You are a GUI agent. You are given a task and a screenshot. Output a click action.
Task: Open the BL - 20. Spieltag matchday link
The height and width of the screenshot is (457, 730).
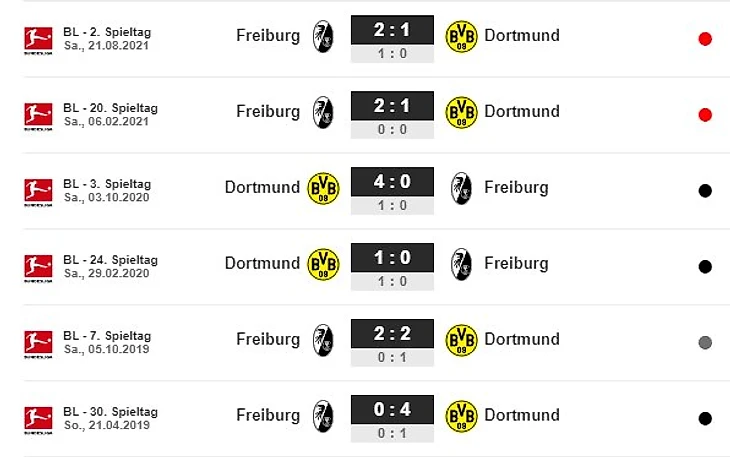coord(110,108)
